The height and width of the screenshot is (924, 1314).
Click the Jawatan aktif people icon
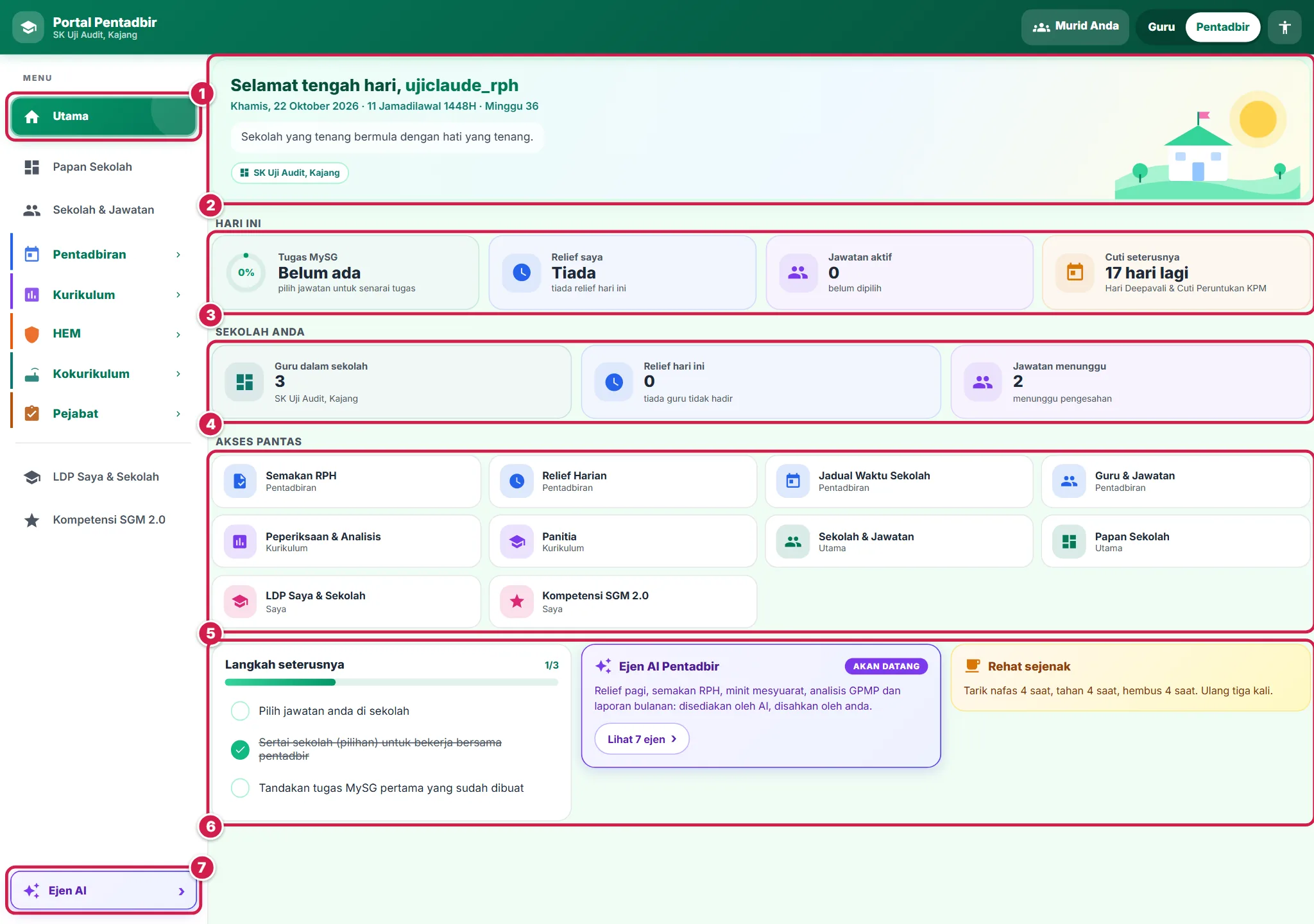798,273
